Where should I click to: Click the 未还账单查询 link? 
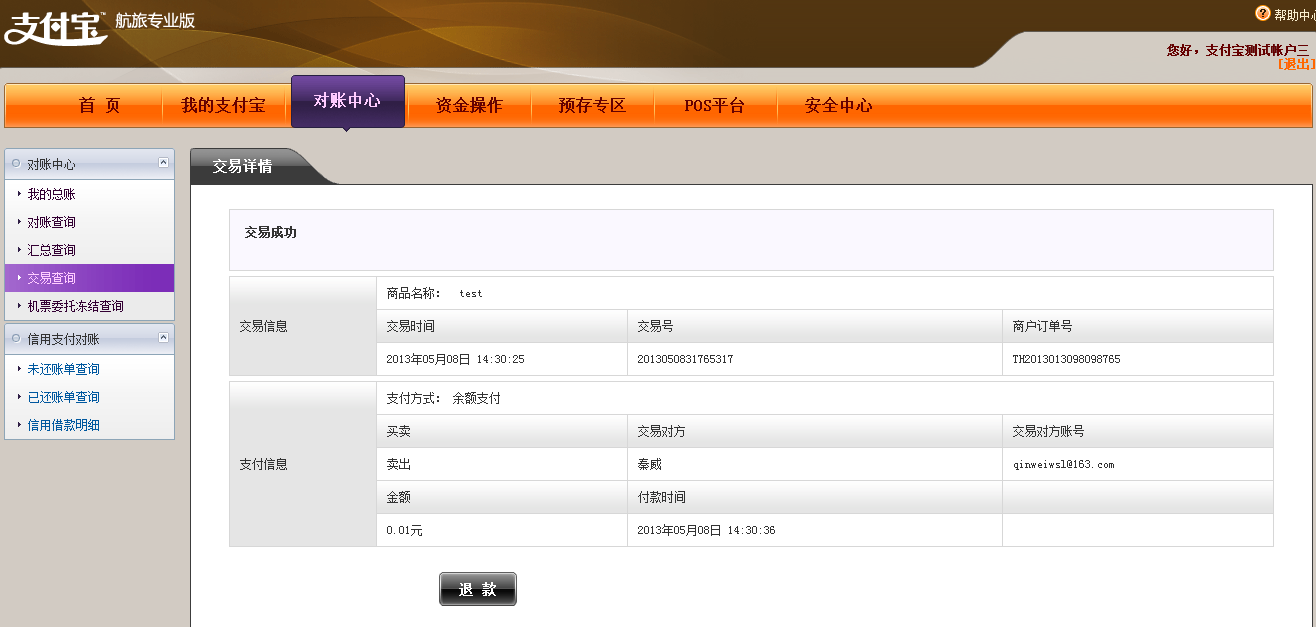point(63,369)
